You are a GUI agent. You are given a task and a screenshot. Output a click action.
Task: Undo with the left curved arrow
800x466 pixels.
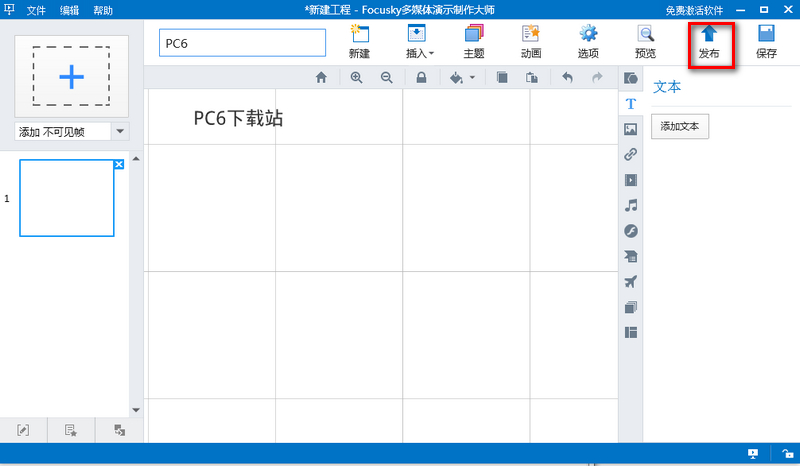567,78
